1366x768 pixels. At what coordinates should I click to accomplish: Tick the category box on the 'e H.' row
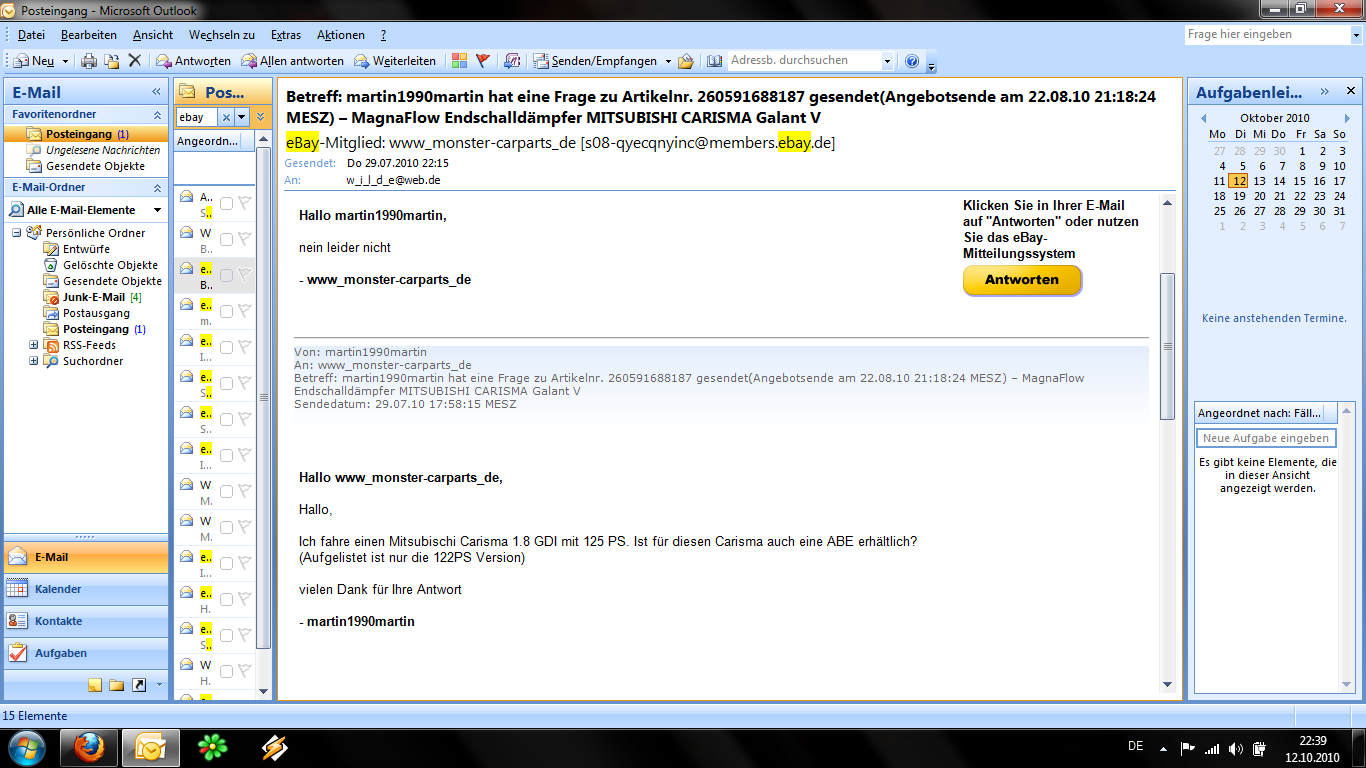pos(226,599)
